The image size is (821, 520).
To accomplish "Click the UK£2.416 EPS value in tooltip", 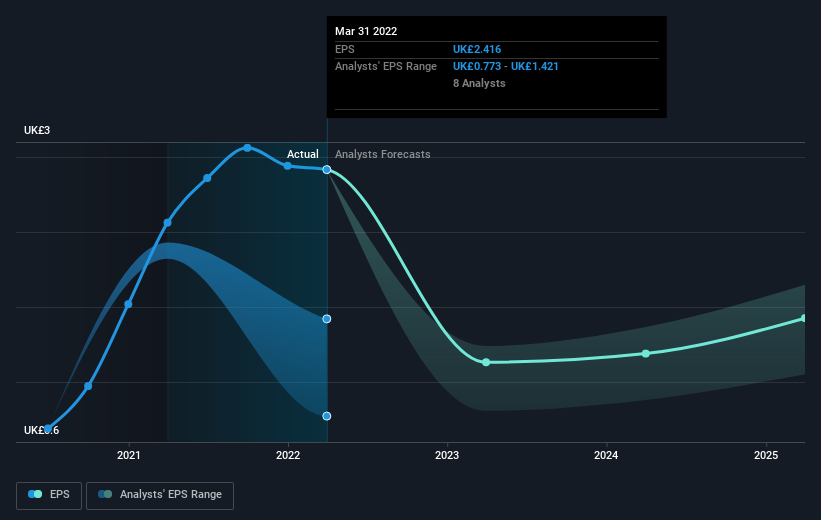I will pyautogui.click(x=477, y=49).
